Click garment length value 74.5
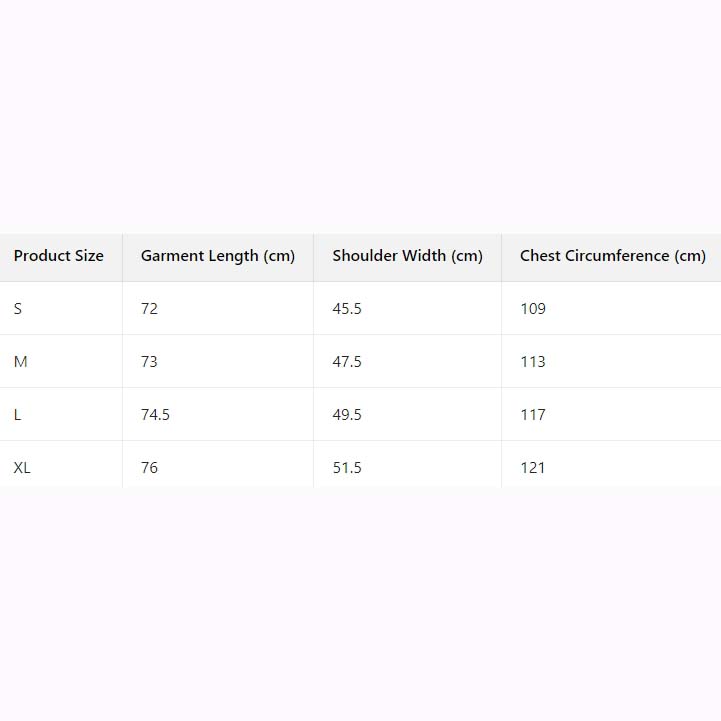This screenshot has height=721, width=721. 155,415
